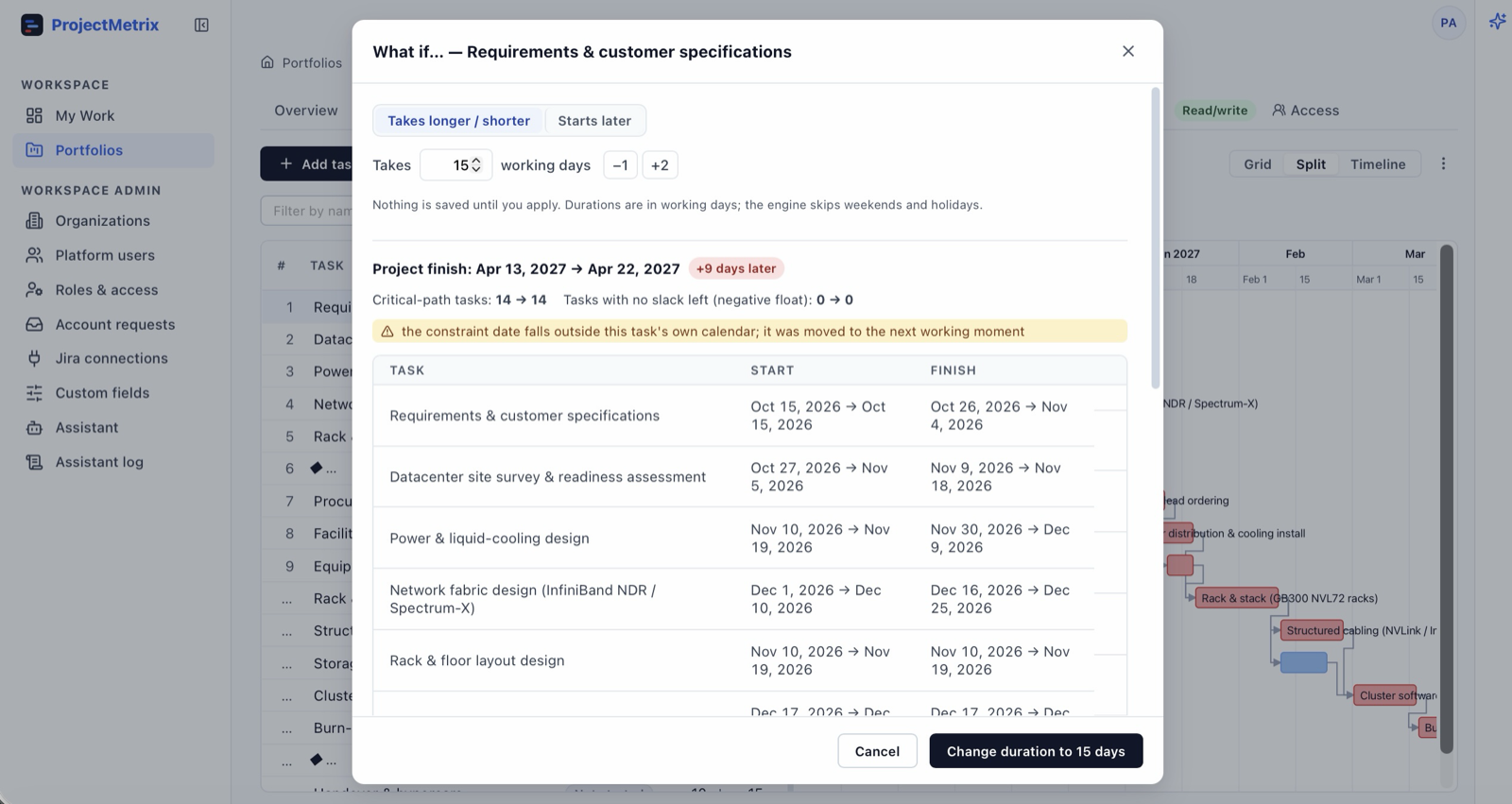This screenshot has height=804, width=1512.
Task: Open the Assistant log
Action: pos(113,462)
